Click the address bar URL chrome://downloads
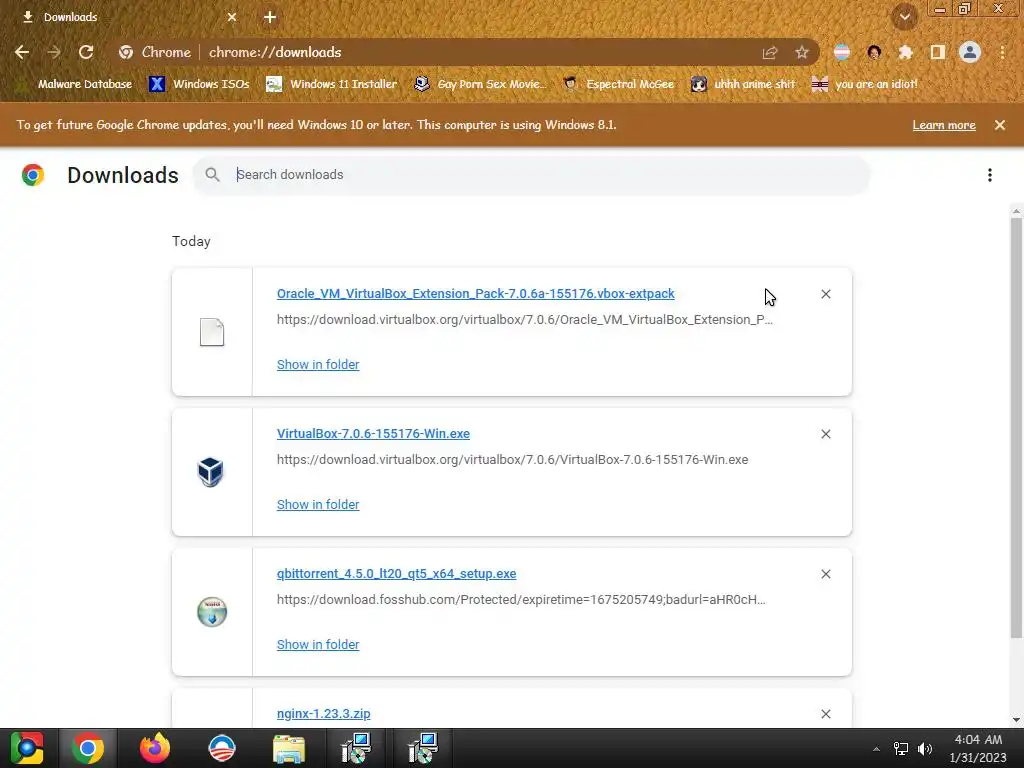The height and width of the screenshot is (768, 1024). [x=275, y=52]
